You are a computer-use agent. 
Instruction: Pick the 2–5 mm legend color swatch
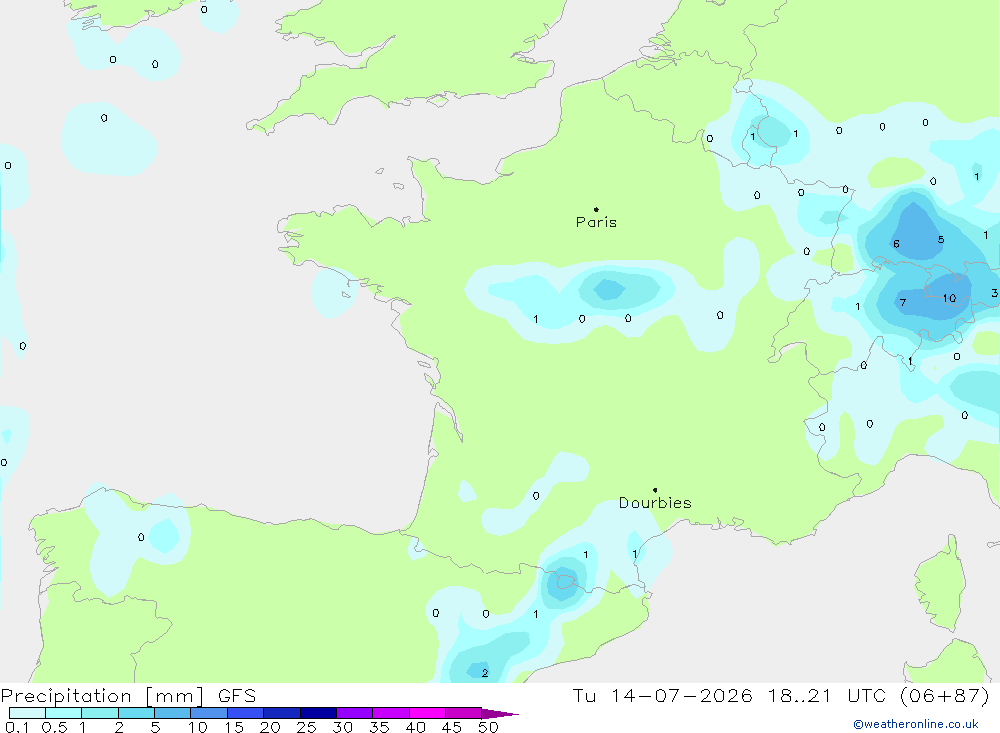(x=136, y=713)
